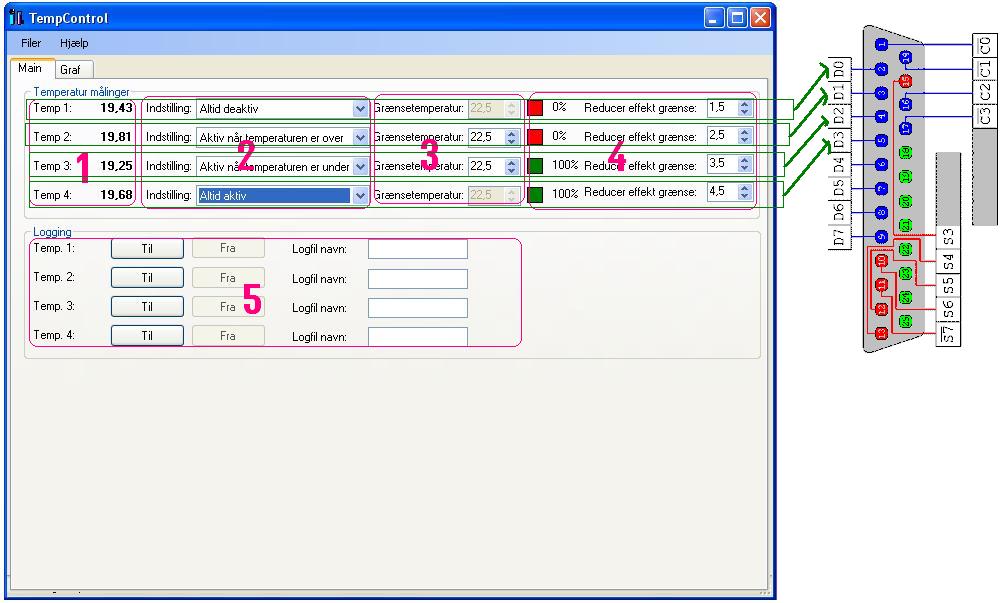Maximize the TempControl window
The image size is (1004, 603).
(x=737, y=17)
